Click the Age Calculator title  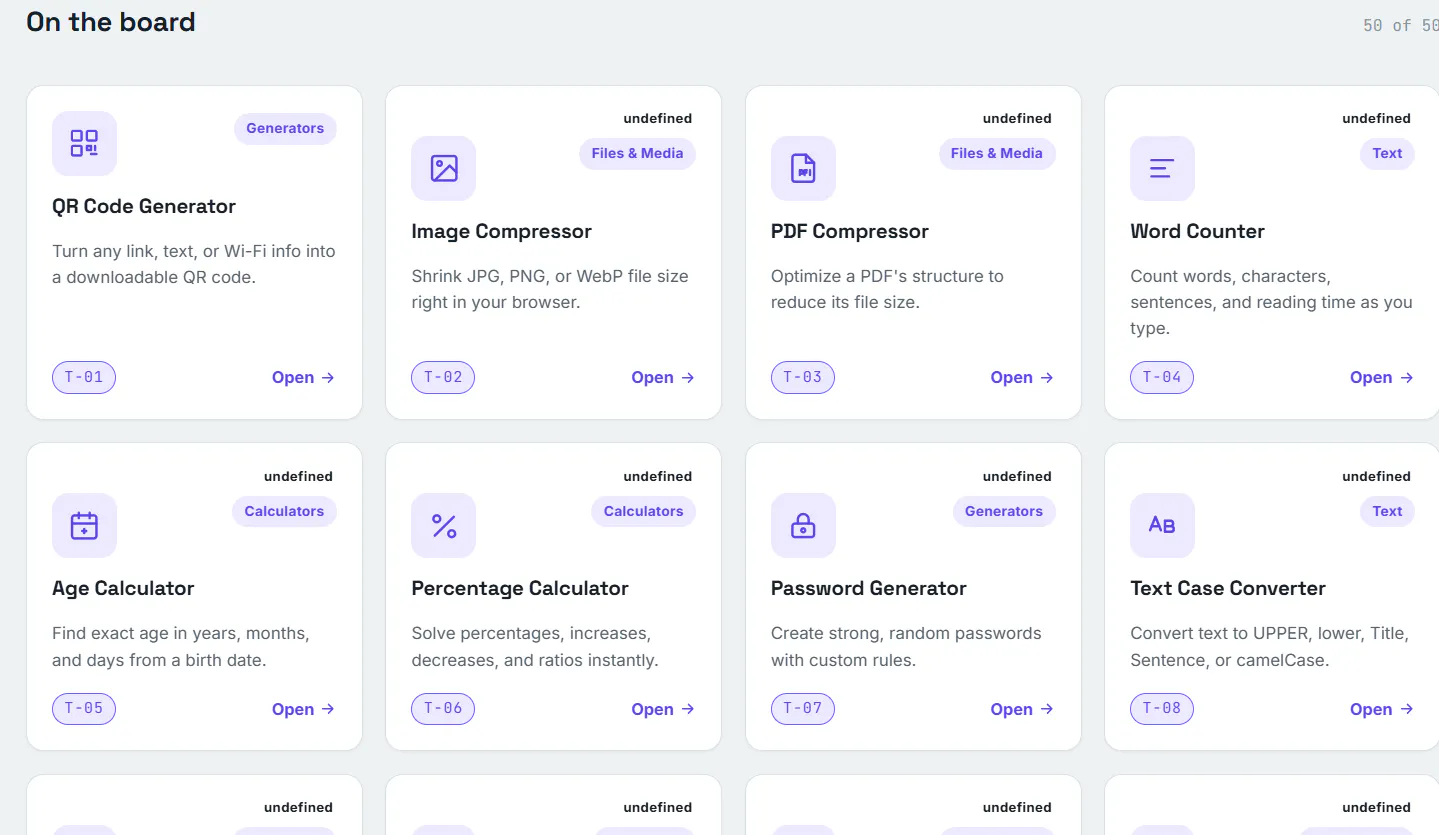pyautogui.click(x=123, y=588)
